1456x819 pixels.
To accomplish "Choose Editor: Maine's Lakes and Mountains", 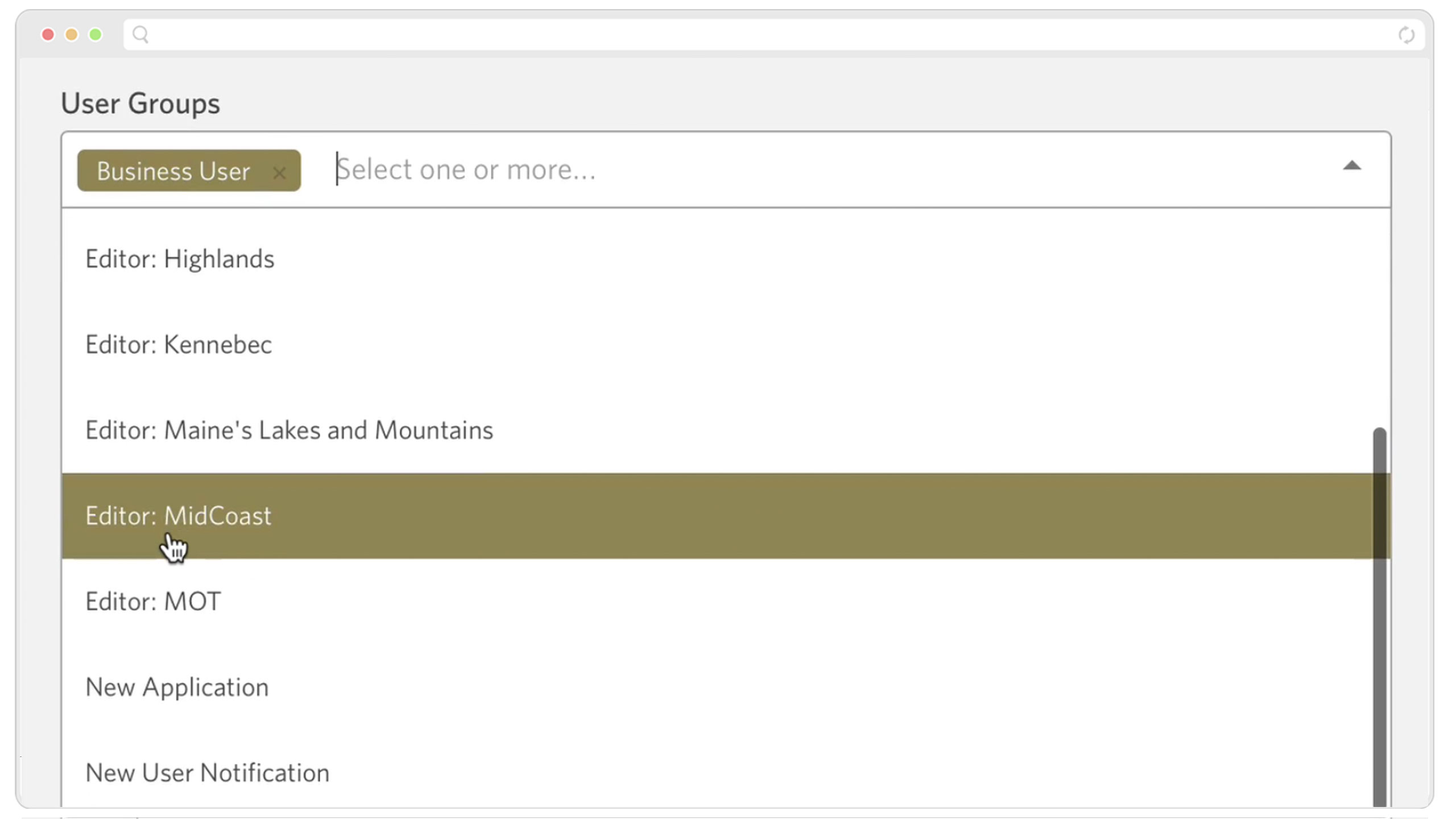I will [x=726, y=431].
